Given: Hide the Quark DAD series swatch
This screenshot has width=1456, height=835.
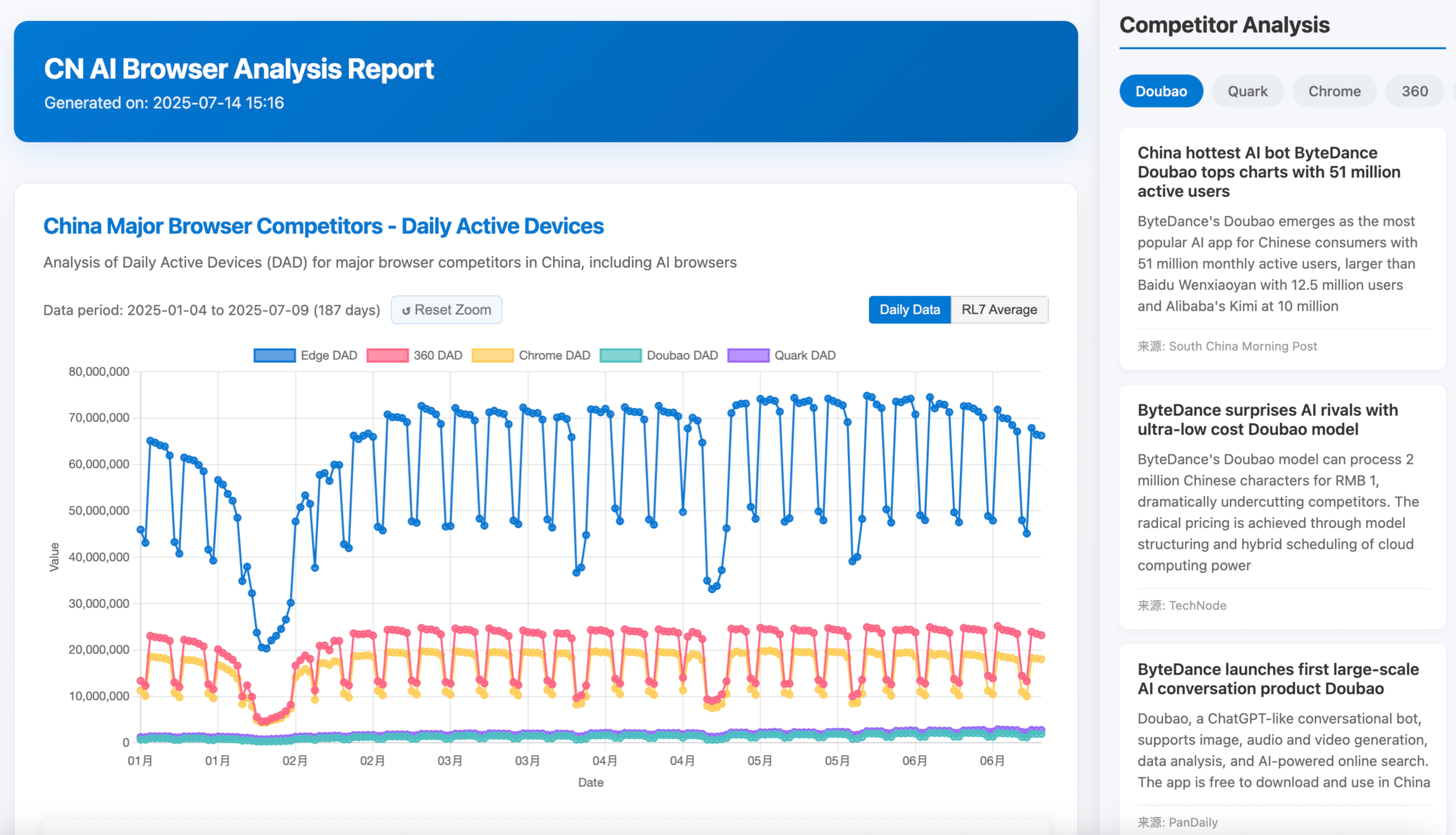Looking at the screenshot, I should [748, 355].
